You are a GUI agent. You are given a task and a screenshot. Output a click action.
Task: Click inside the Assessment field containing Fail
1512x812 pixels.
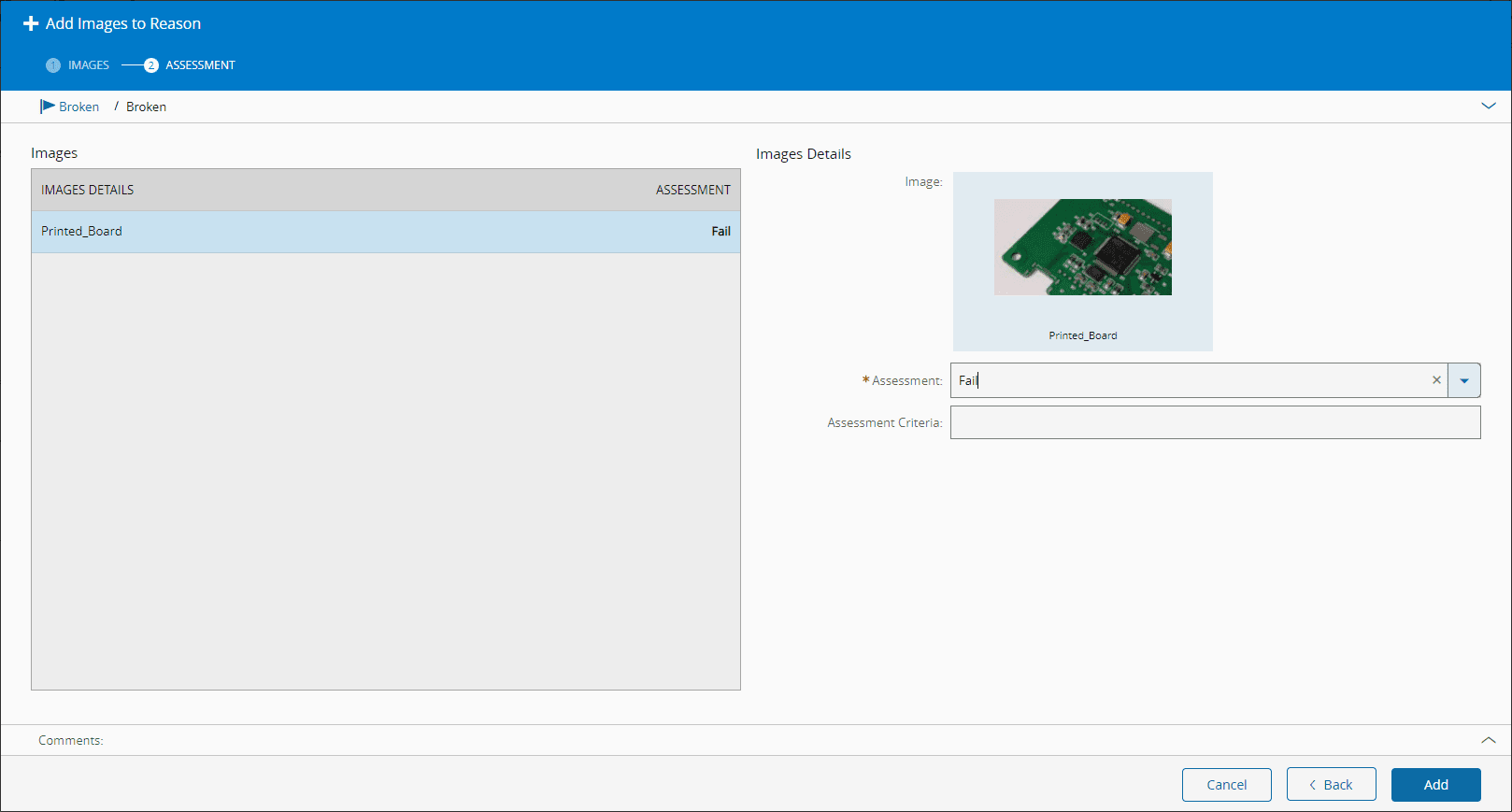point(1187,380)
